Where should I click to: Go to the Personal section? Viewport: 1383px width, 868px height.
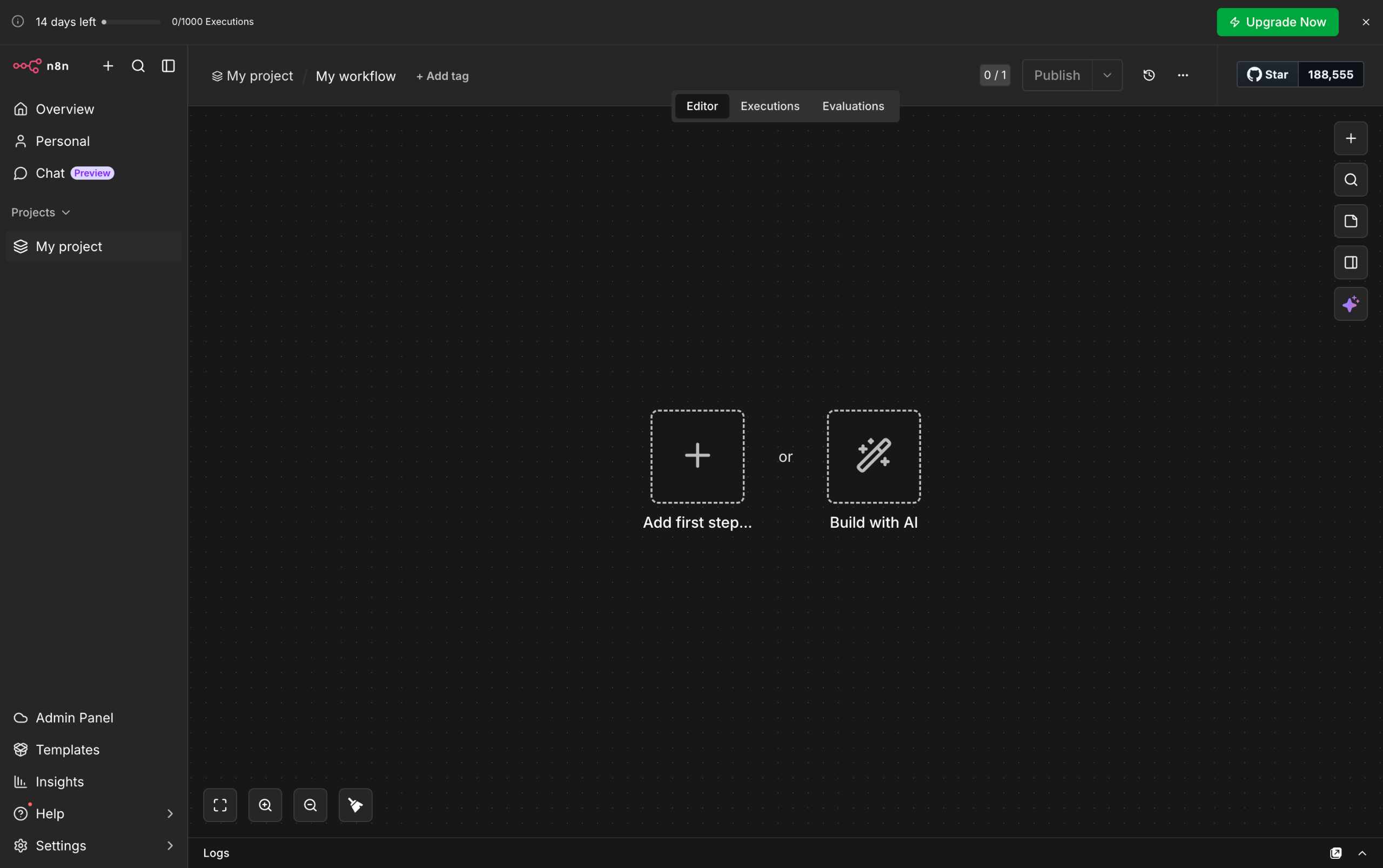93,141
